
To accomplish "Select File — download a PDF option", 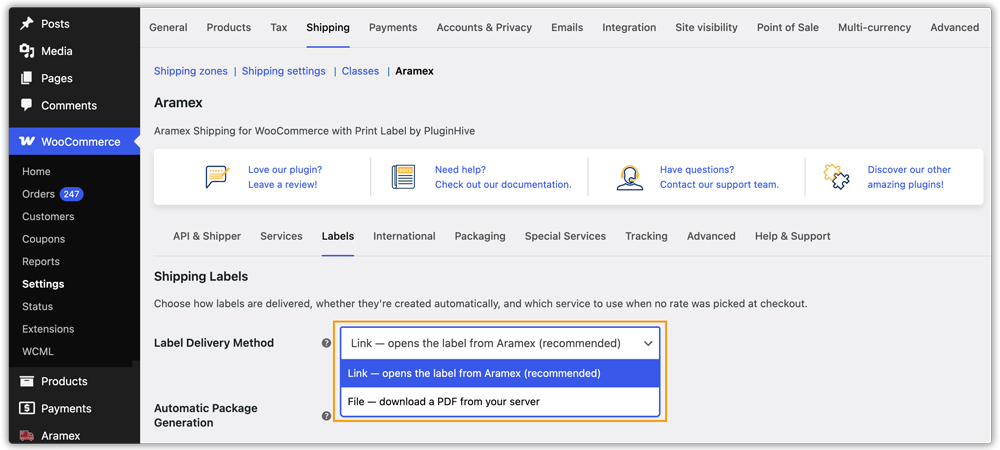I will click(500, 402).
